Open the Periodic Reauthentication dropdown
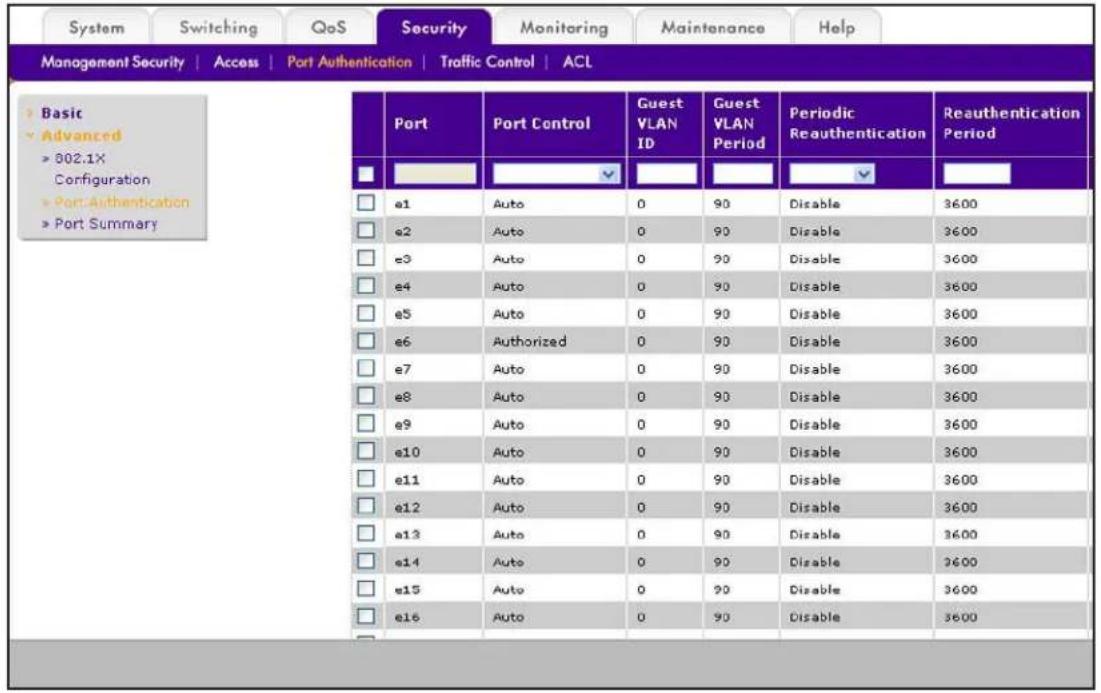Viewport: 1101px width, 693px height. pyautogui.click(x=832, y=173)
